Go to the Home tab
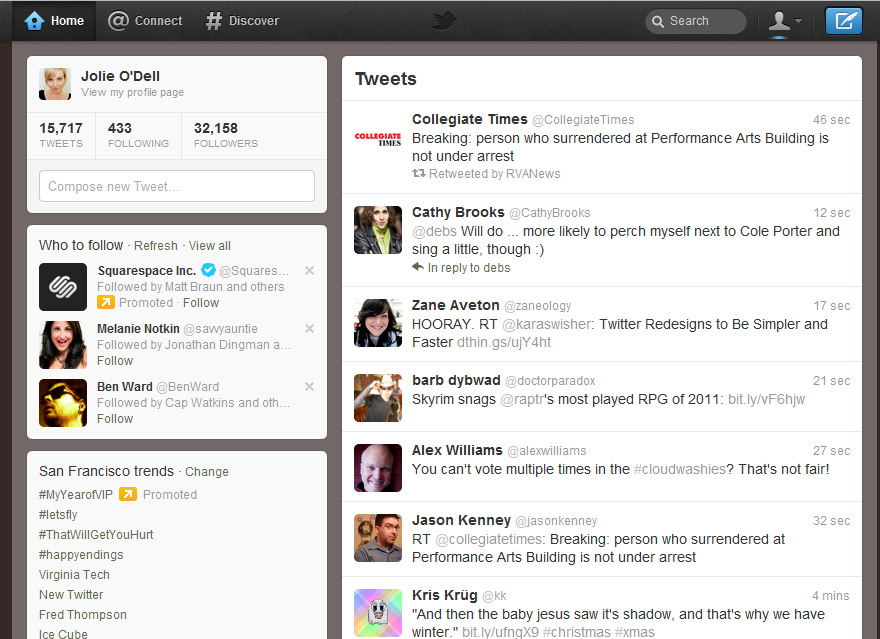880x639 pixels. click(x=54, y=21)
